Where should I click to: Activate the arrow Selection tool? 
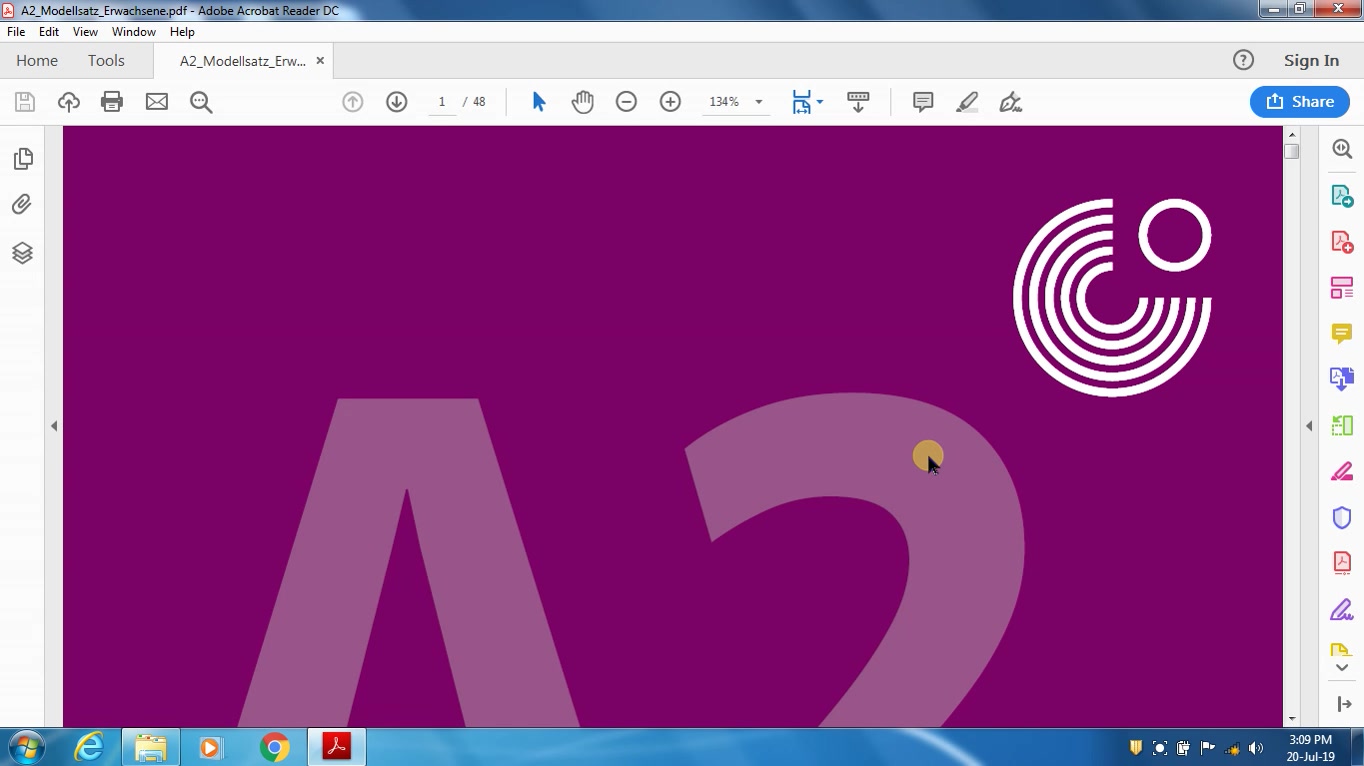pos(538,102)
